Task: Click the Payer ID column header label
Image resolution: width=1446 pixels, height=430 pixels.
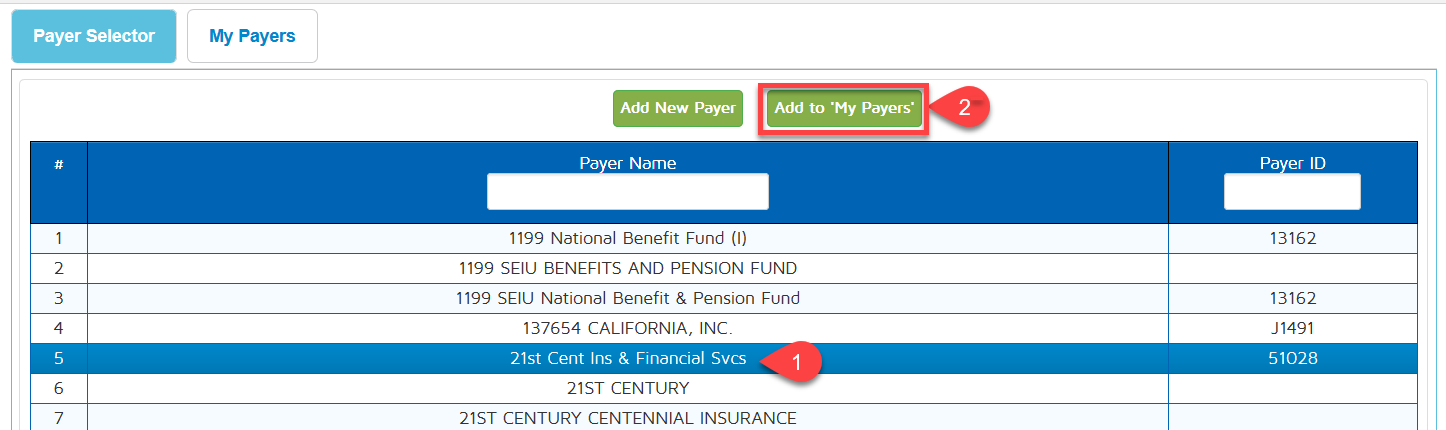Action: pyautogui.click(x=1292, y=163)
